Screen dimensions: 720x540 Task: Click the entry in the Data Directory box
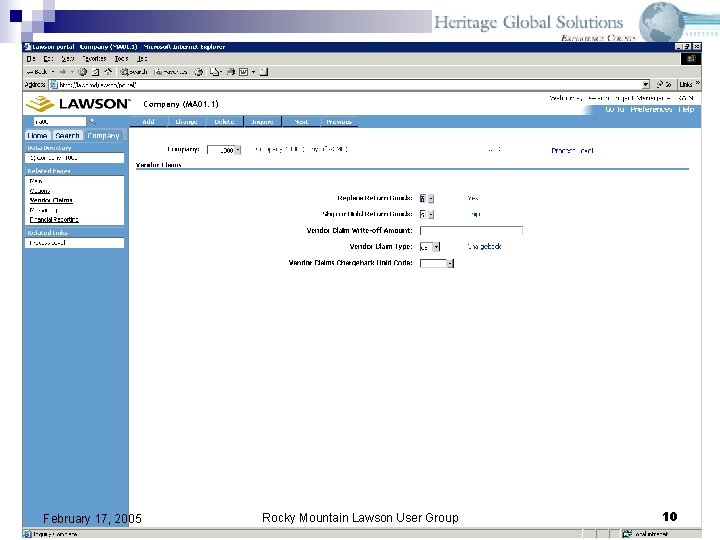pyautogui.click(x=53, y=158)
